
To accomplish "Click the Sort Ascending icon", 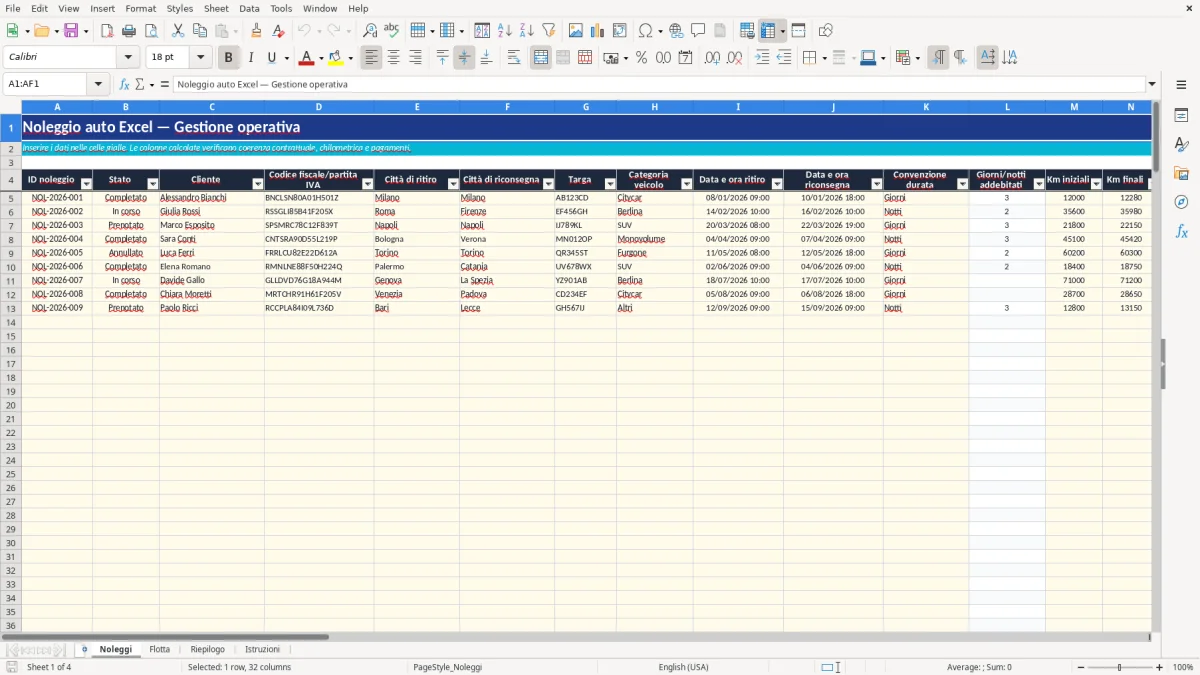I will 504,30.
